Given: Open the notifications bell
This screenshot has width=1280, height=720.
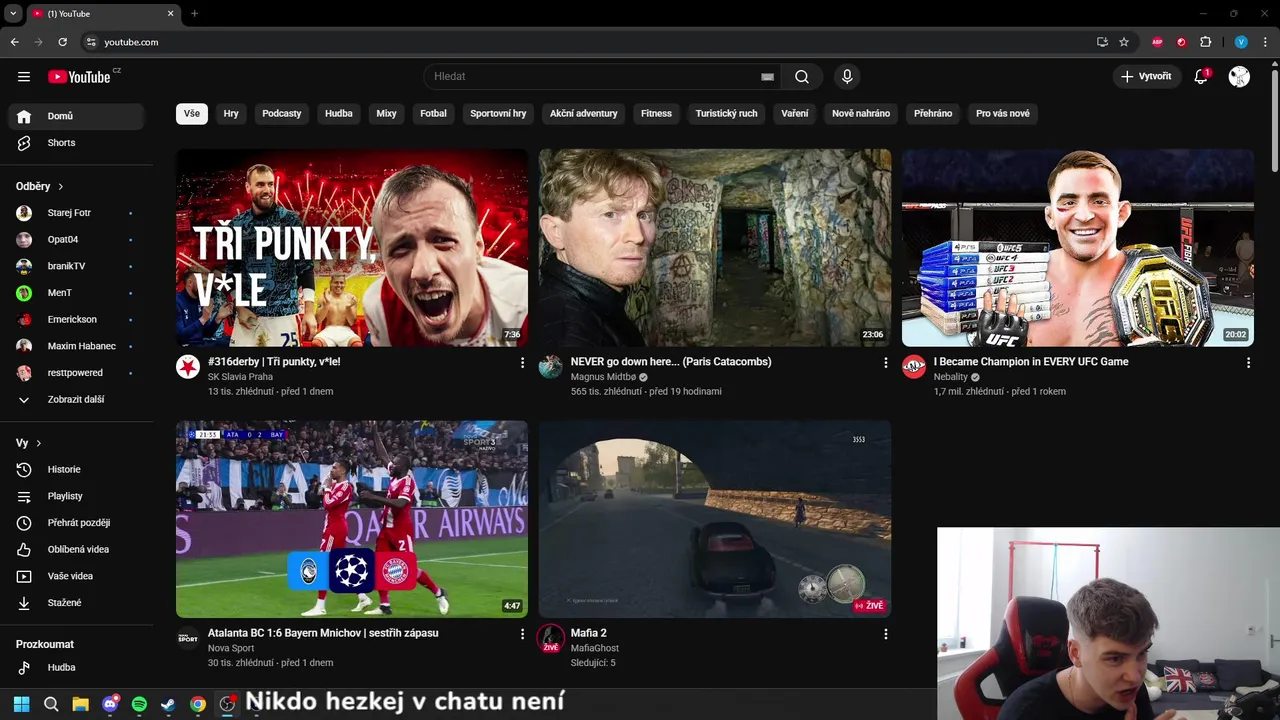Looking at the screenshot, I should (x=1201, y=76).
